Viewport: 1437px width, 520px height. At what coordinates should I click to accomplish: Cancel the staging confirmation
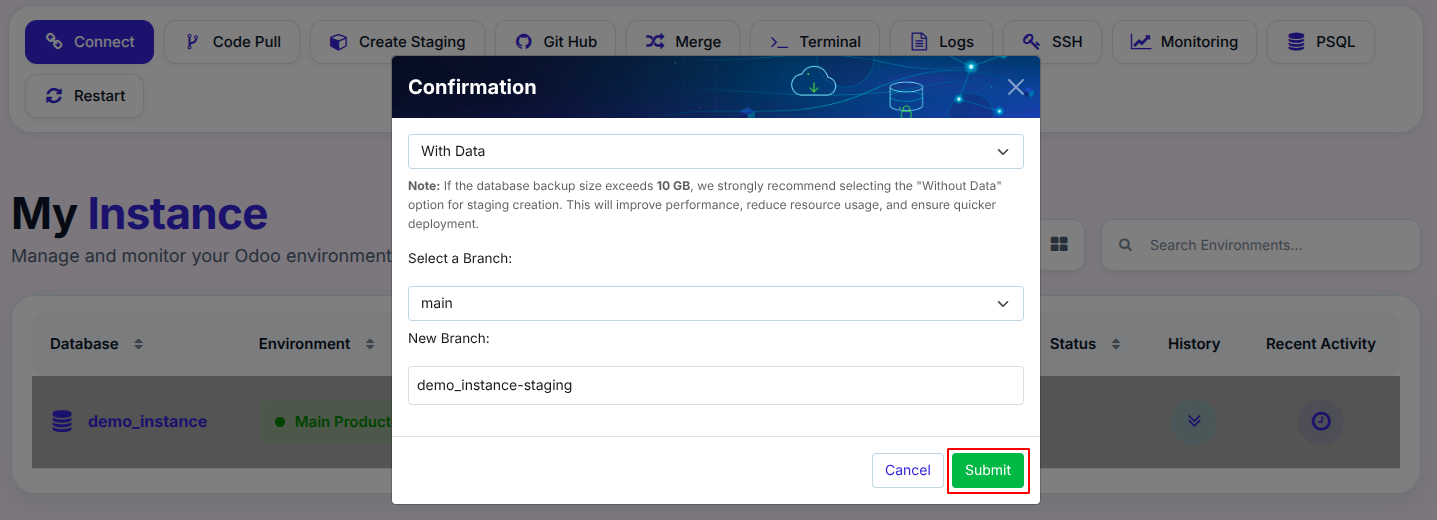(908, 470)
